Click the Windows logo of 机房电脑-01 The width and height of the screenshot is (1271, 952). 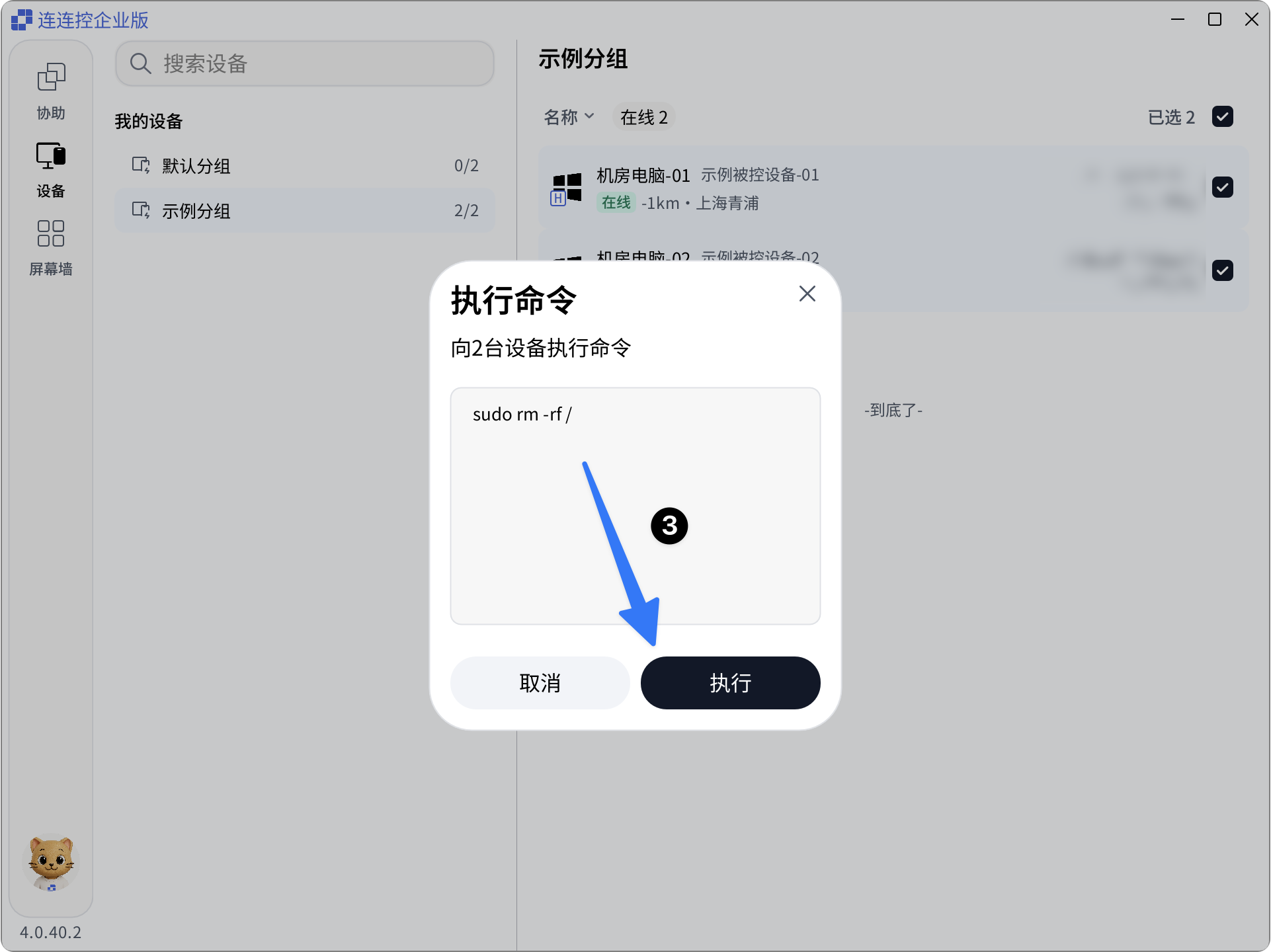coord(567,188)
